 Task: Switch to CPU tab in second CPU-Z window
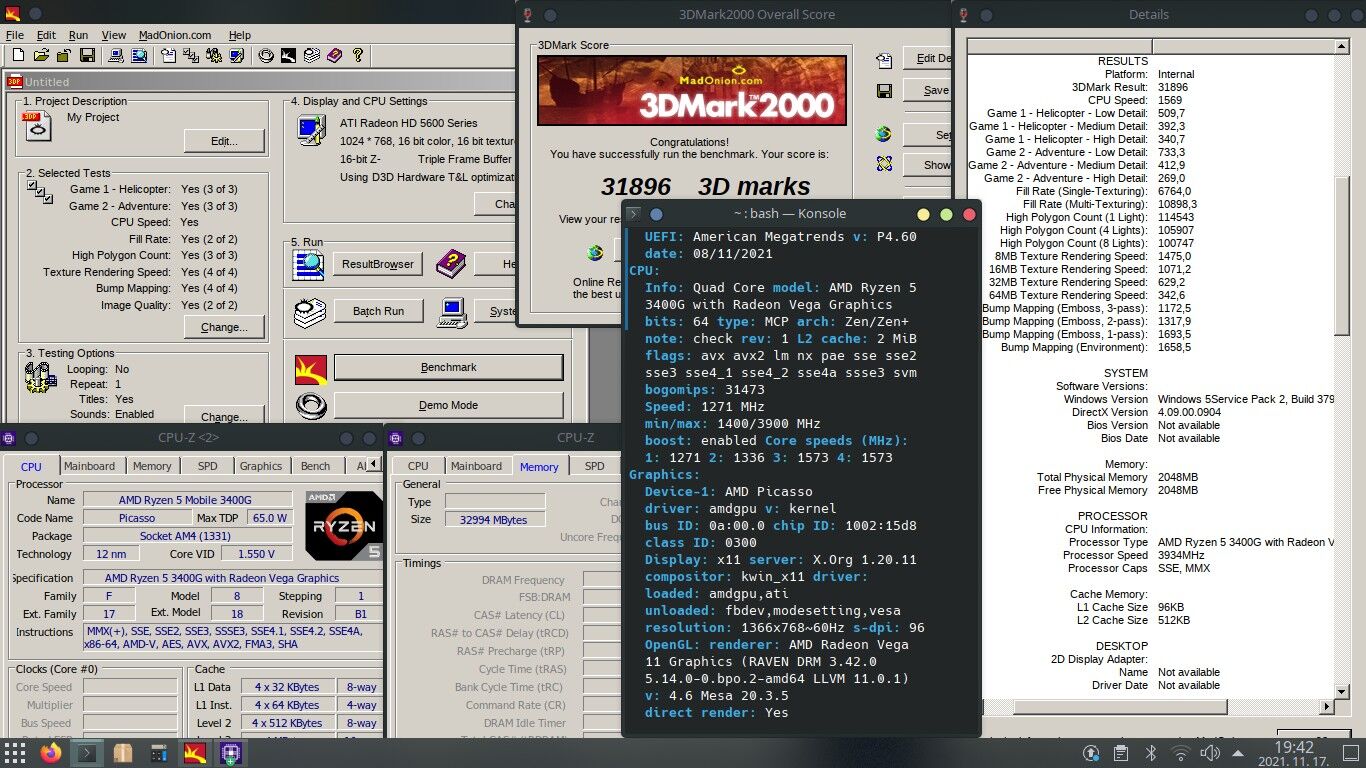pyautogui.click(x=418, y=466)
